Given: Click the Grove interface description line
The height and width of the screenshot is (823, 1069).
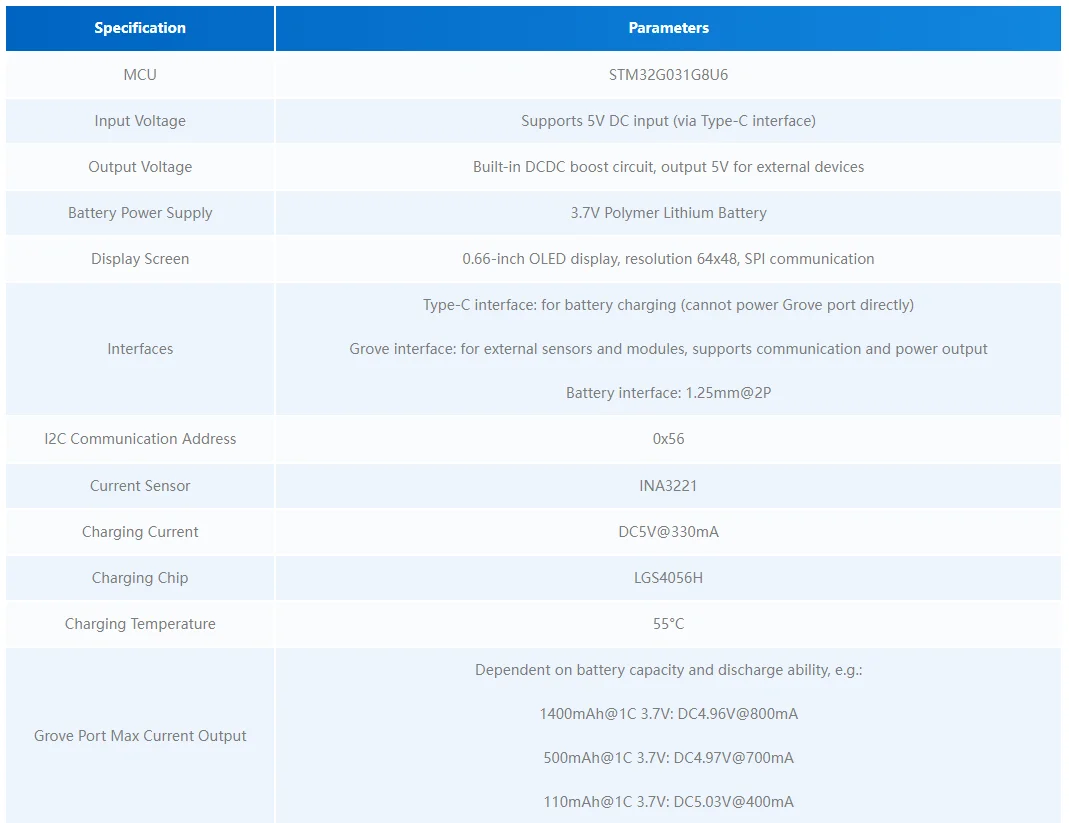Looking at the screenshot, I should click(668, 349).
